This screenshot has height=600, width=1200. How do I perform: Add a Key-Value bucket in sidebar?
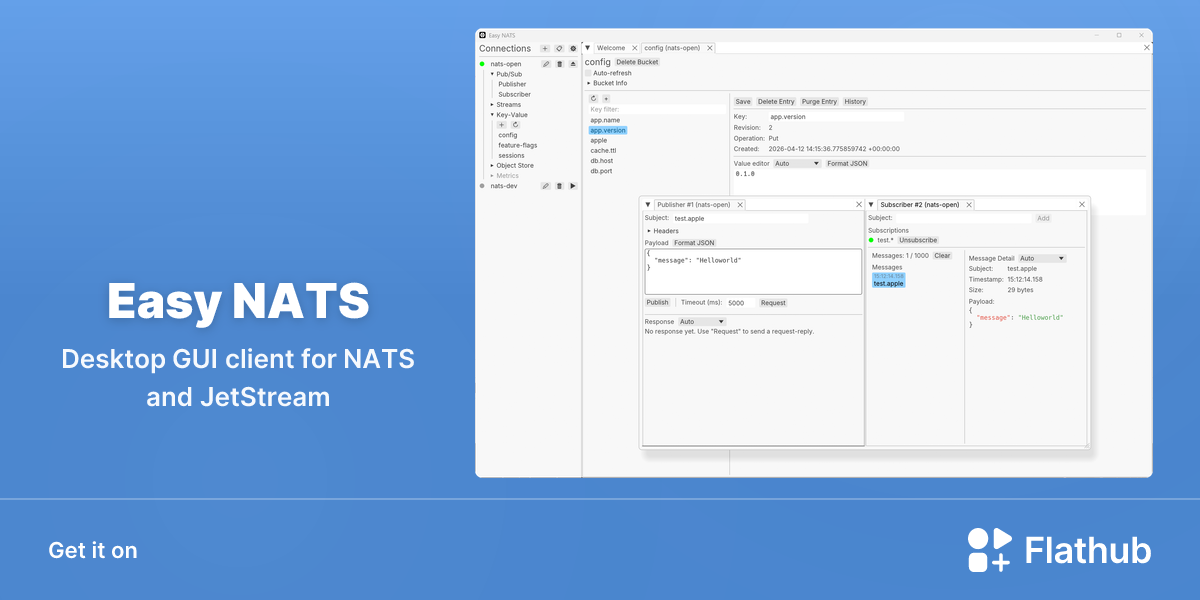(502, 125)
